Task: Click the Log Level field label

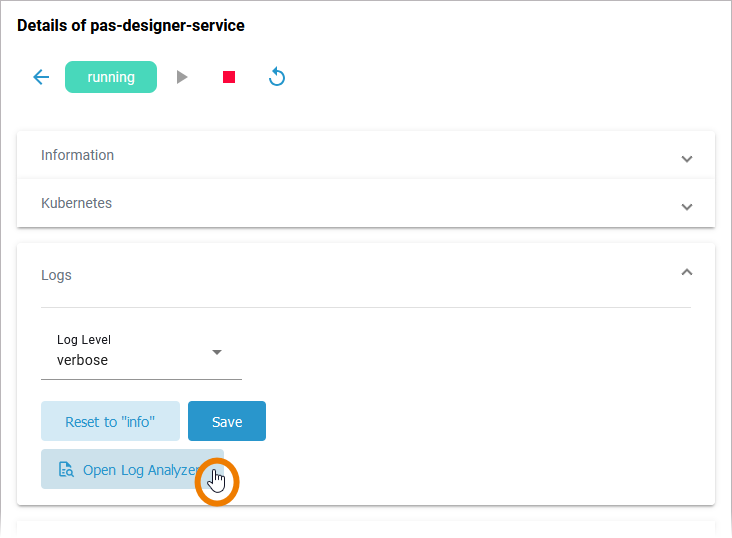Action: coord(84,340)
